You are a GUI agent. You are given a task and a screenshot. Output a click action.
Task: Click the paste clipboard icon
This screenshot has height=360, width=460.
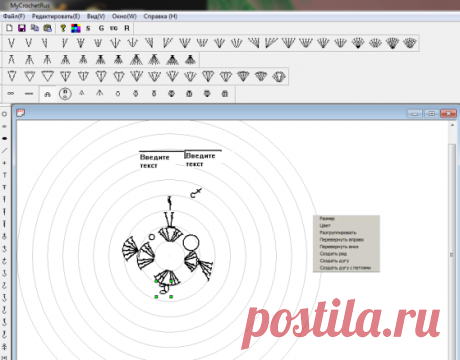(48, 28)
